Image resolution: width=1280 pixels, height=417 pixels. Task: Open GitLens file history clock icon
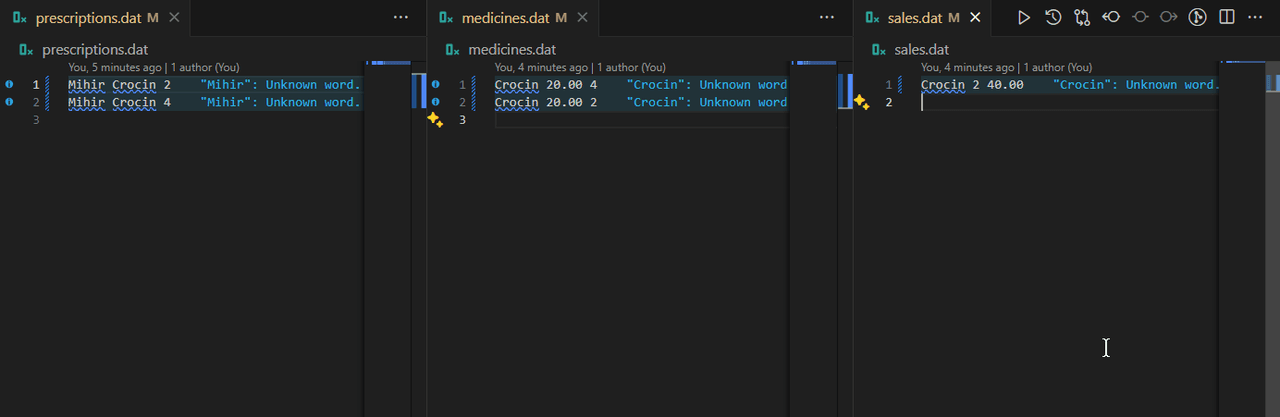[1053, 17]
